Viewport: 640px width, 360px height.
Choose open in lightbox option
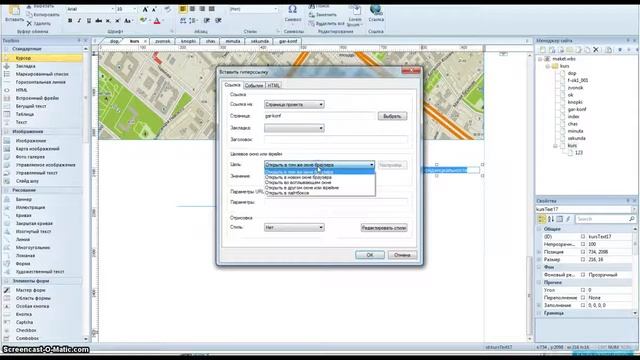pos(287,193)
